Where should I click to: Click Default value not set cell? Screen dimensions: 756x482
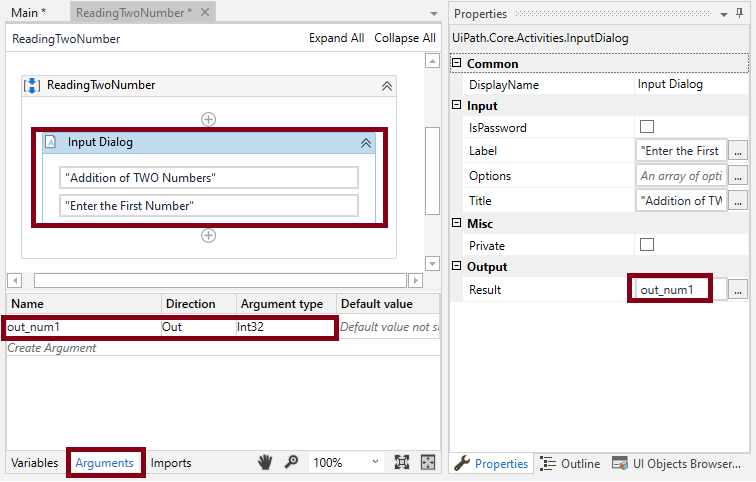pyautogui.click(x=389, y=327)
